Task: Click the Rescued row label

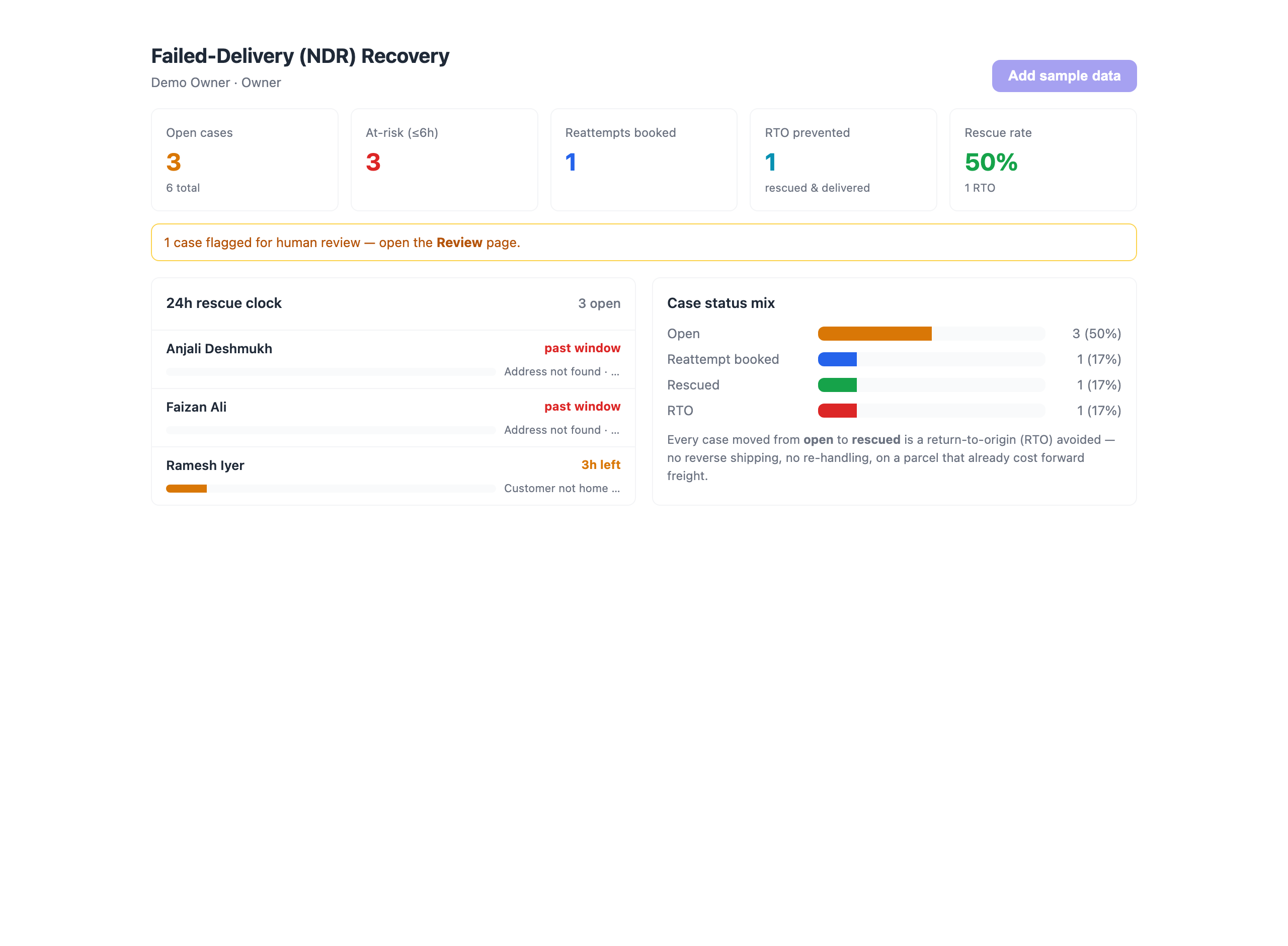Action: (693, 385)
